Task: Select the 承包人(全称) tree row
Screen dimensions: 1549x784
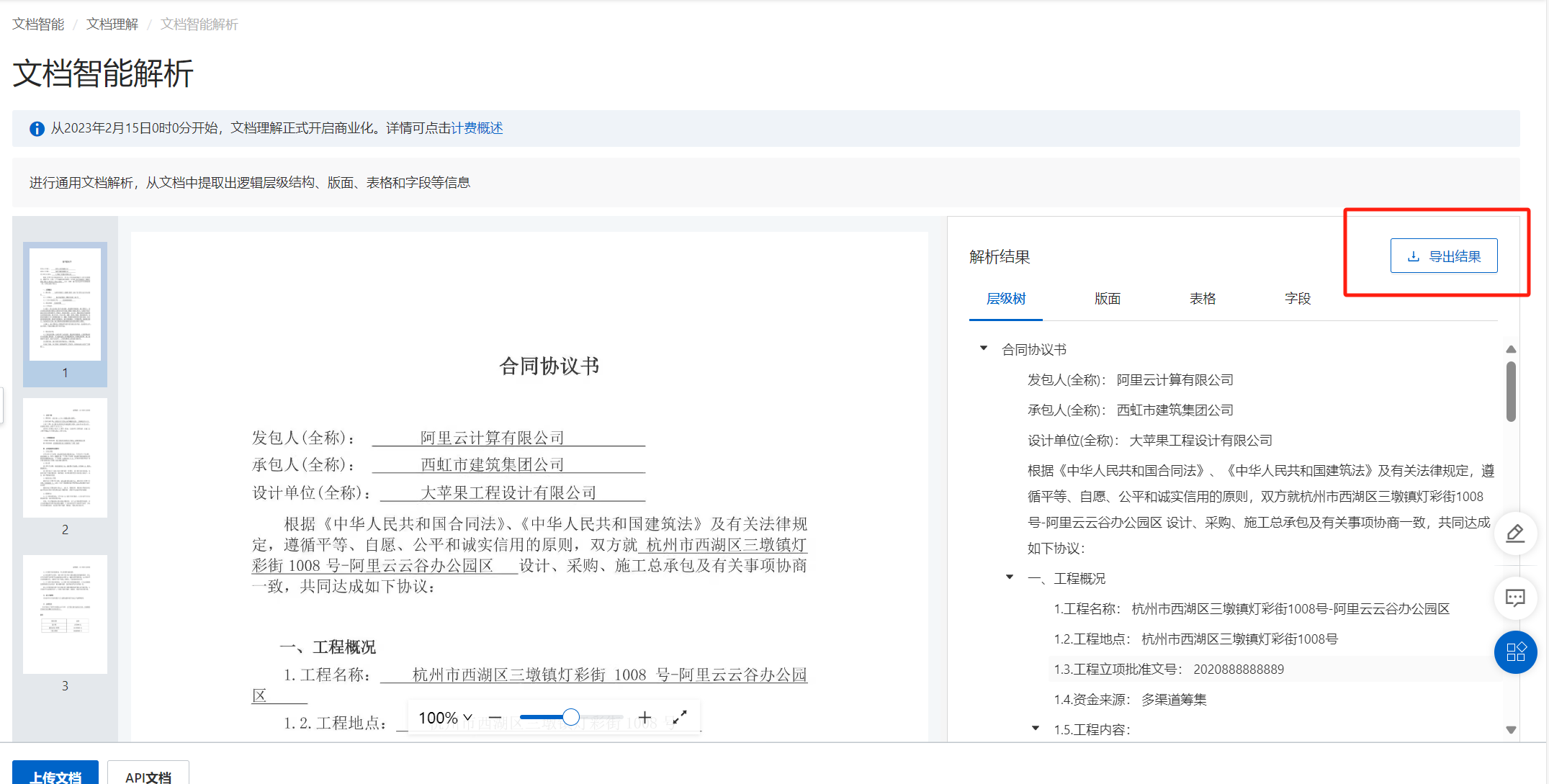Action: pos(1130,410)
